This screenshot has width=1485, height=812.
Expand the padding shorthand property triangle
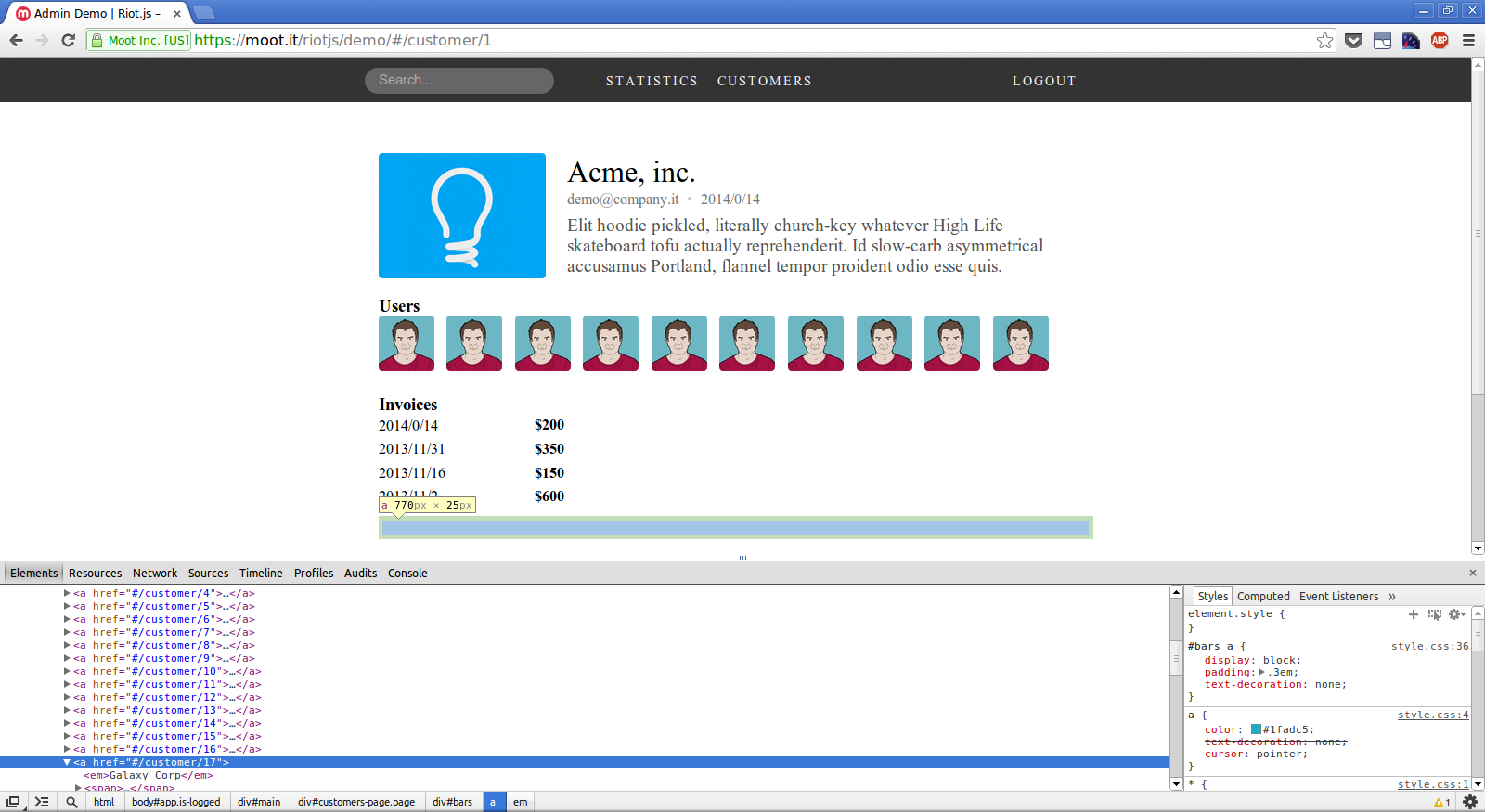(x=1261, y=672)
